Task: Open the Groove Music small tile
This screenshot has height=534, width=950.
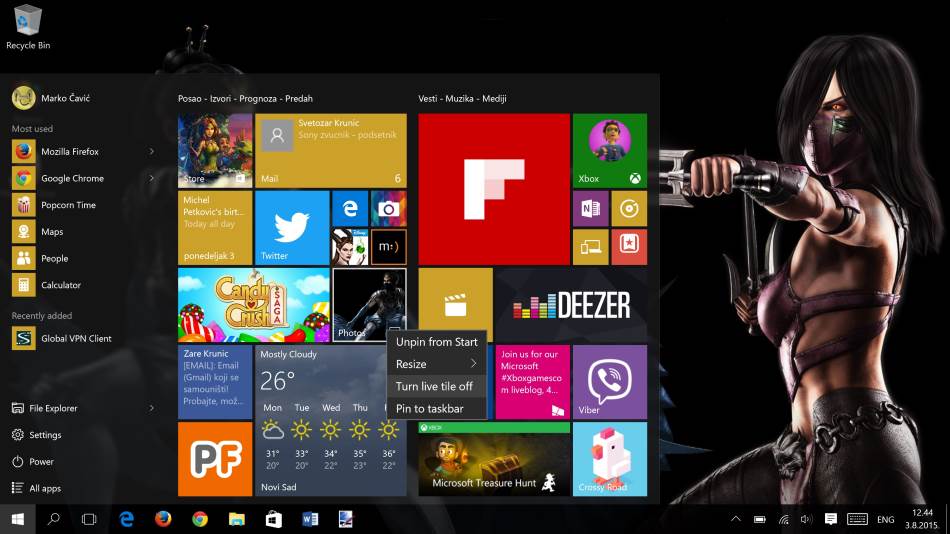Action: pyautogui.click(x=629, y=209)
